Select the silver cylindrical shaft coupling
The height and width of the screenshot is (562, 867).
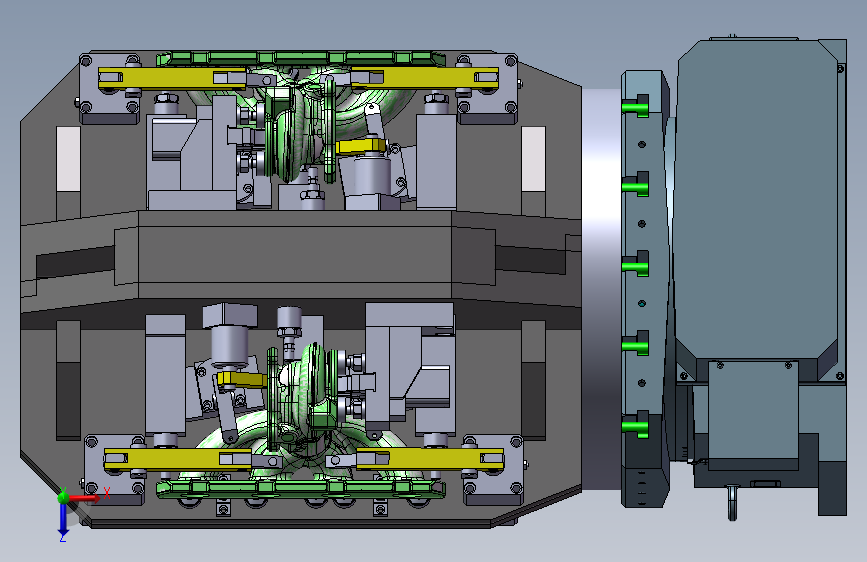click(x=602, y=289)
